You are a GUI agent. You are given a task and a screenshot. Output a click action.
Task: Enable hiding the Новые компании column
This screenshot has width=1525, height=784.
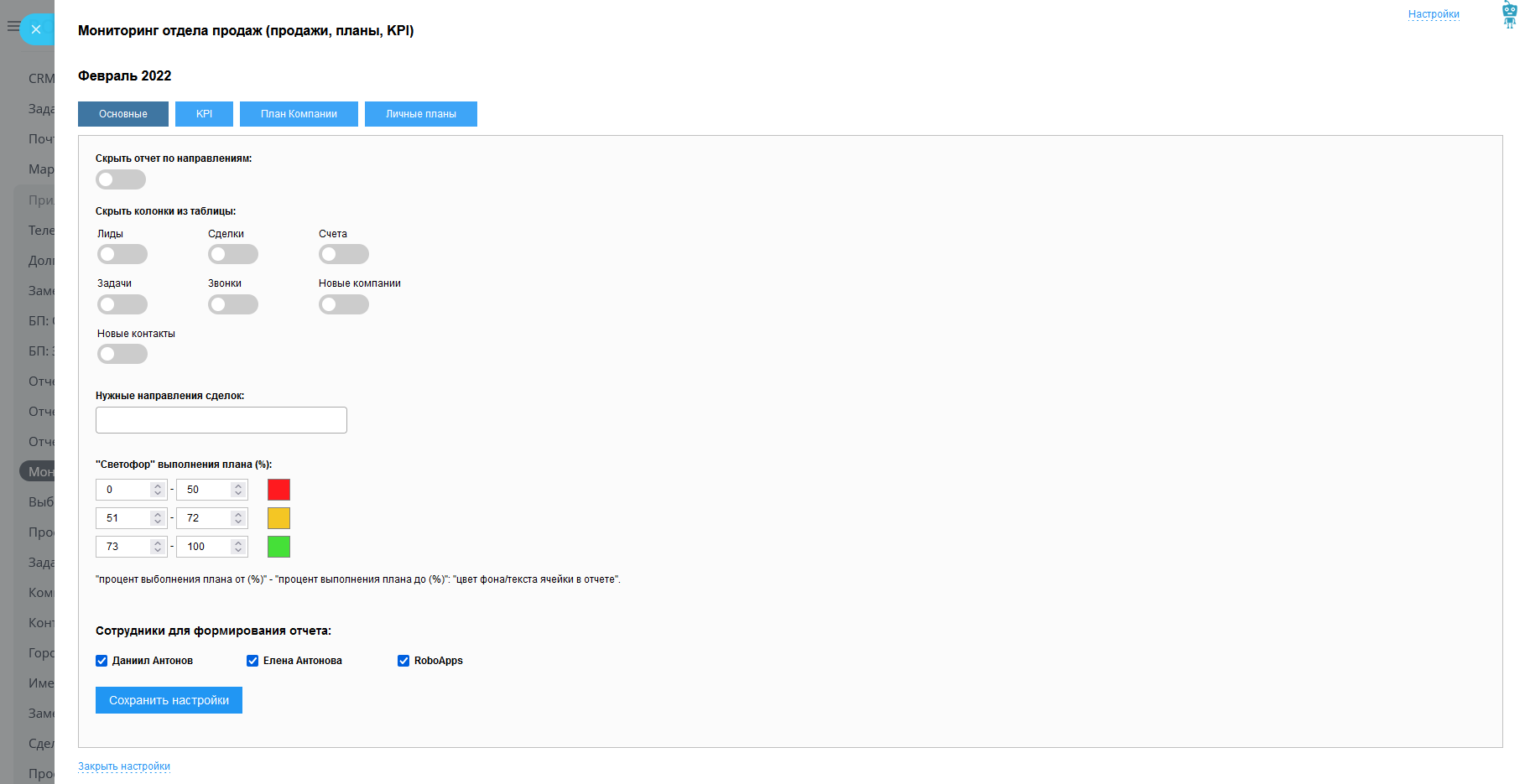click(x=344, y=304)
